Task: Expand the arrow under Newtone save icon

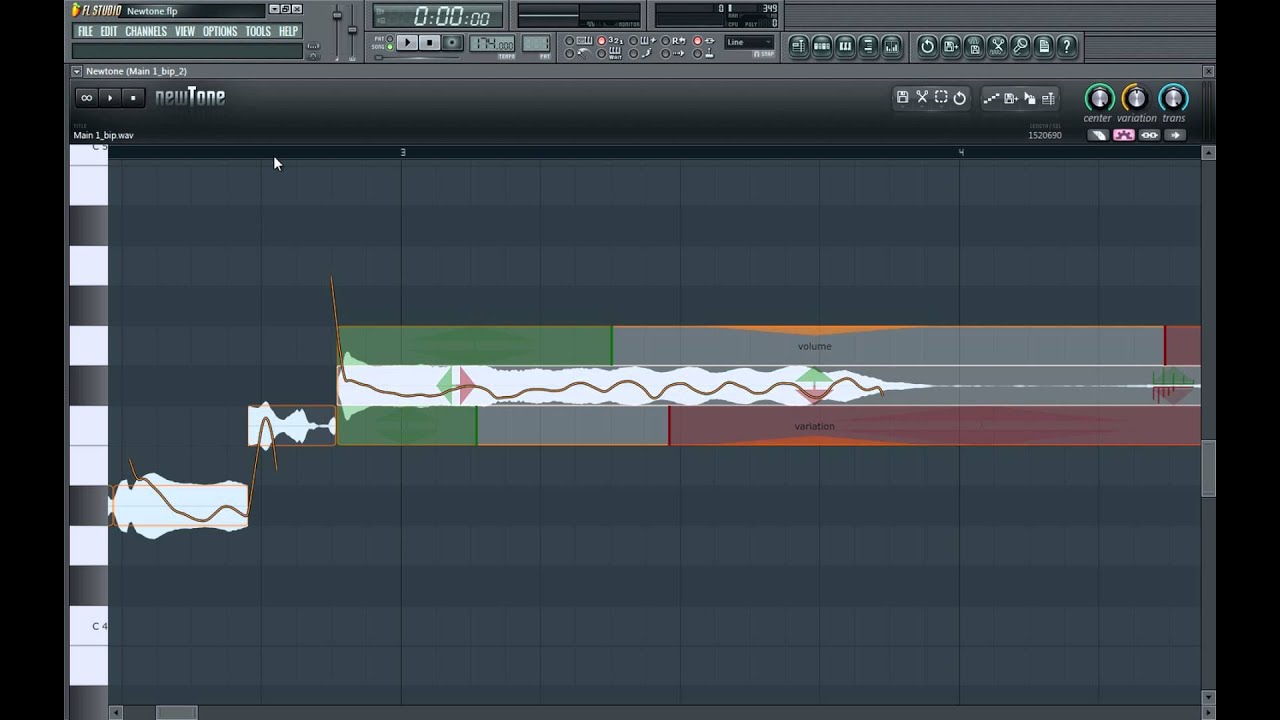Action: pos(903,107)
